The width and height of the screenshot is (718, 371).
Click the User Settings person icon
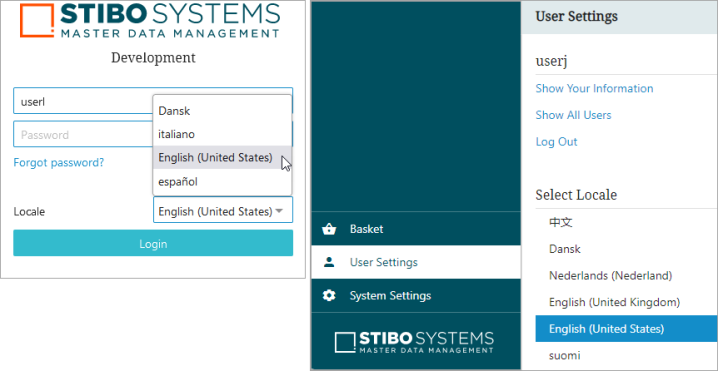(329, 262)
